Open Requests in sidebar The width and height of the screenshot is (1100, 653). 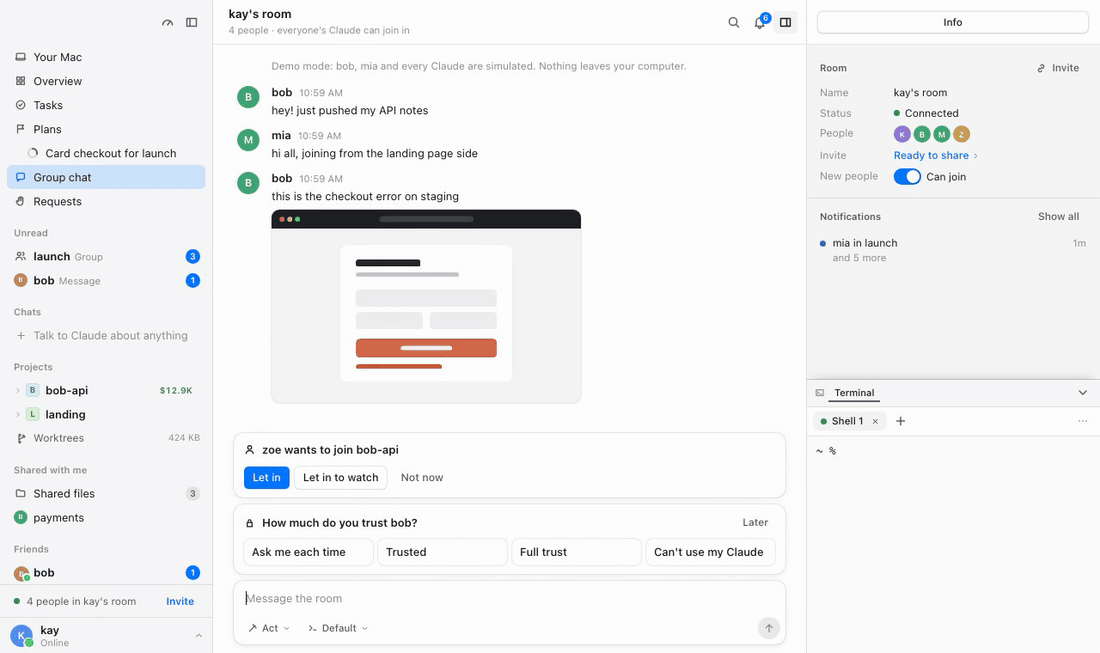pos(106,201)
